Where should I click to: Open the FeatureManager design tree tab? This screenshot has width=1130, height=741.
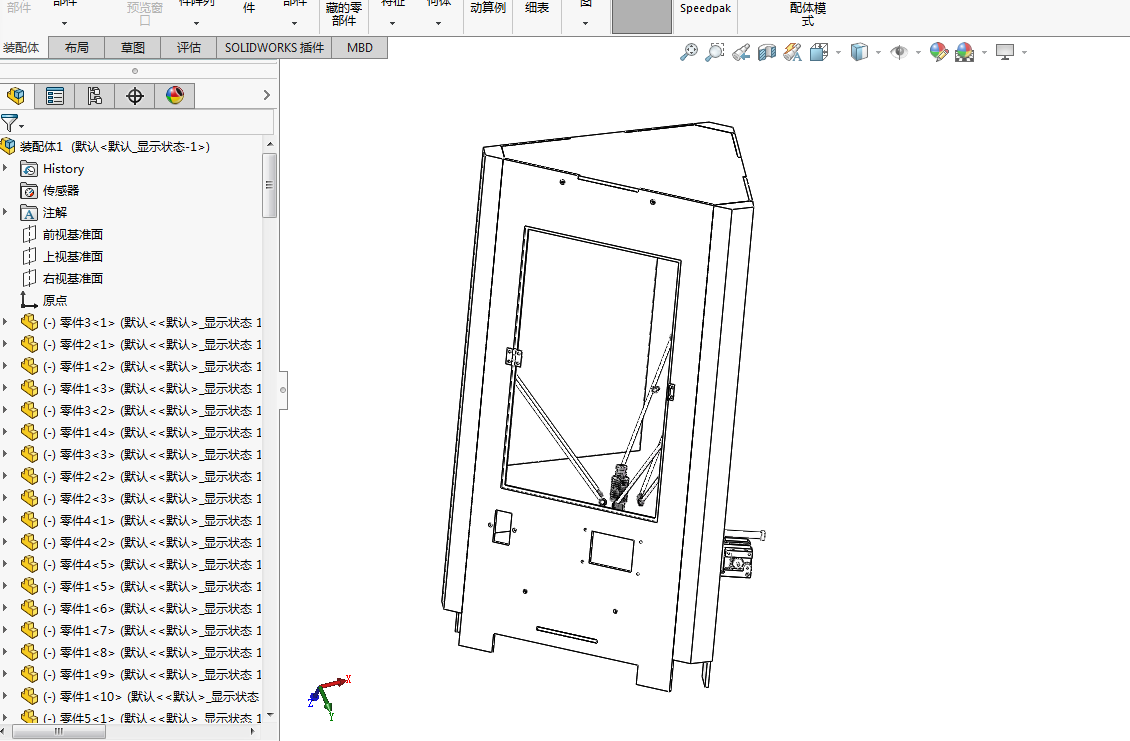pos(16,96)
